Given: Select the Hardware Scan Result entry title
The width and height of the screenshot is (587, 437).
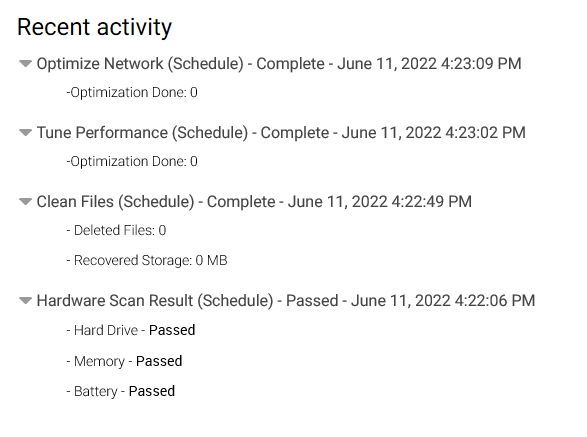Looking at the screenshot, I should (x=286, y=301).
